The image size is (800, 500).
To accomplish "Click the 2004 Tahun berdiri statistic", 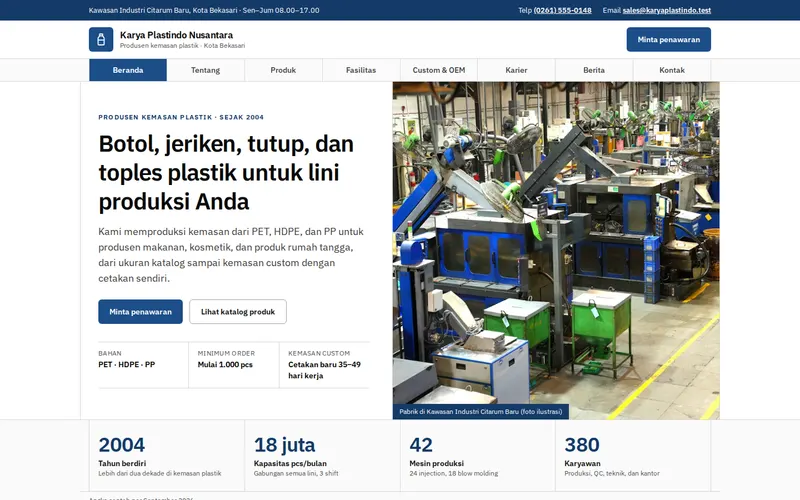I will [167, 456].
